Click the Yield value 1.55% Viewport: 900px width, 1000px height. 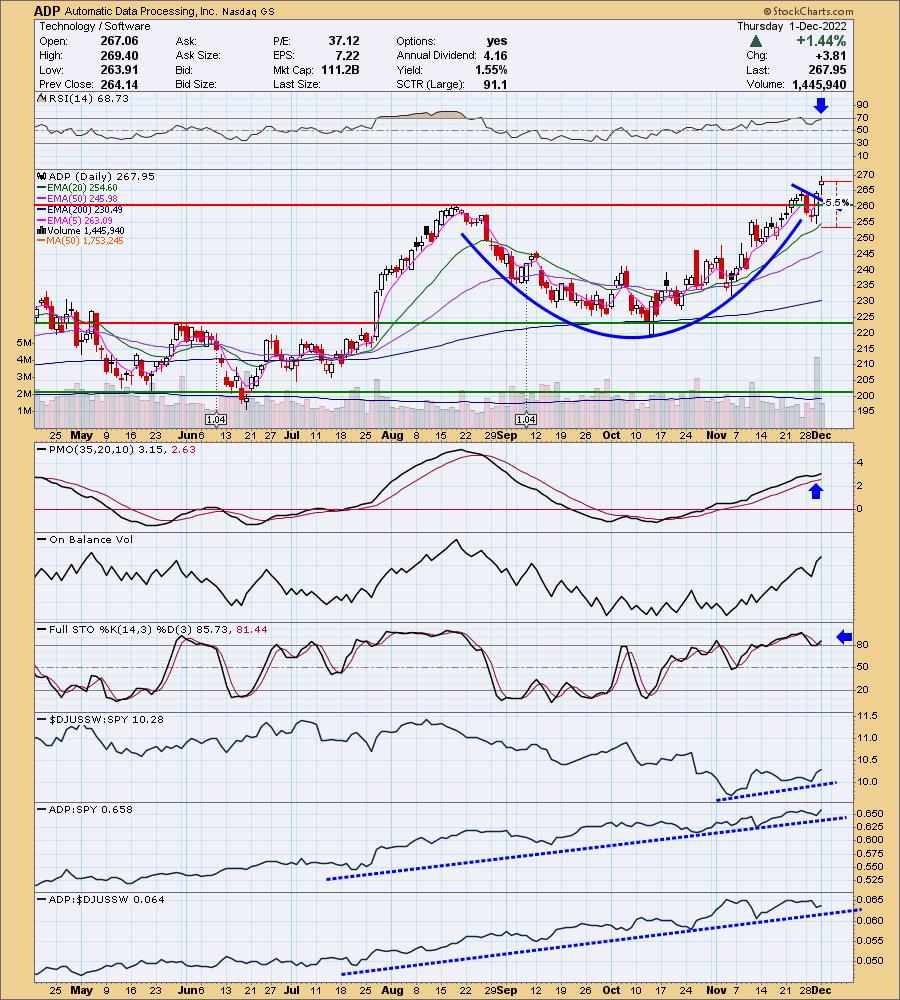(x=491, y=70)
